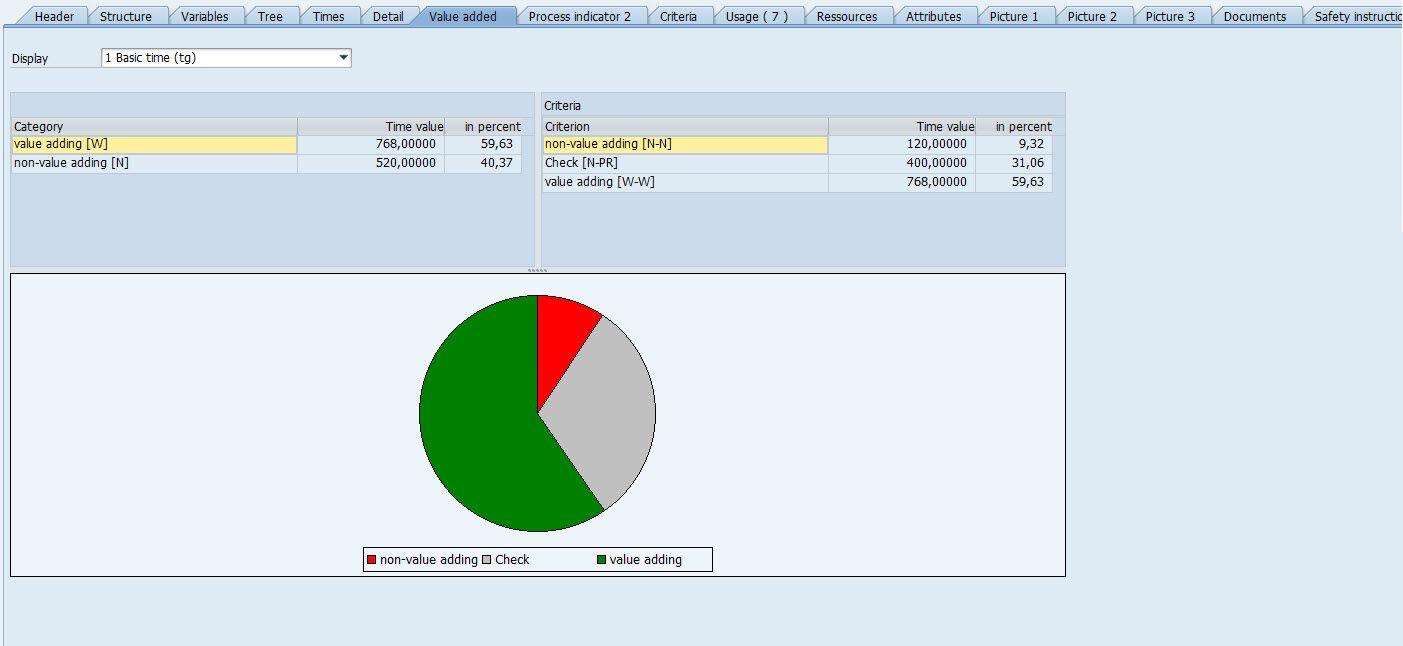Click the red non-value adding legend swatch
The image size is (1403, 646).
tap(372, 560)
